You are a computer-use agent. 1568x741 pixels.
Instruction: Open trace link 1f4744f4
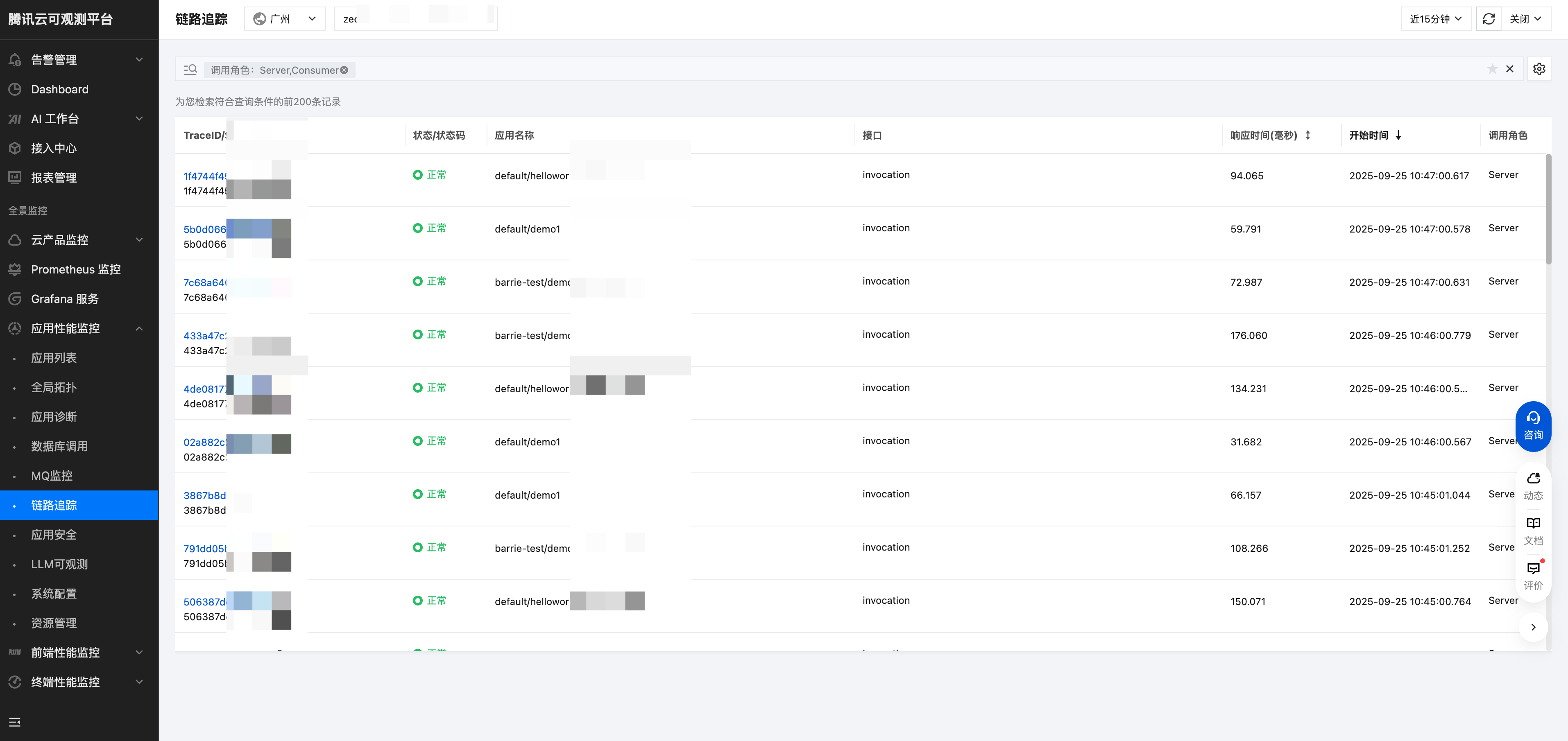[204, 176]
